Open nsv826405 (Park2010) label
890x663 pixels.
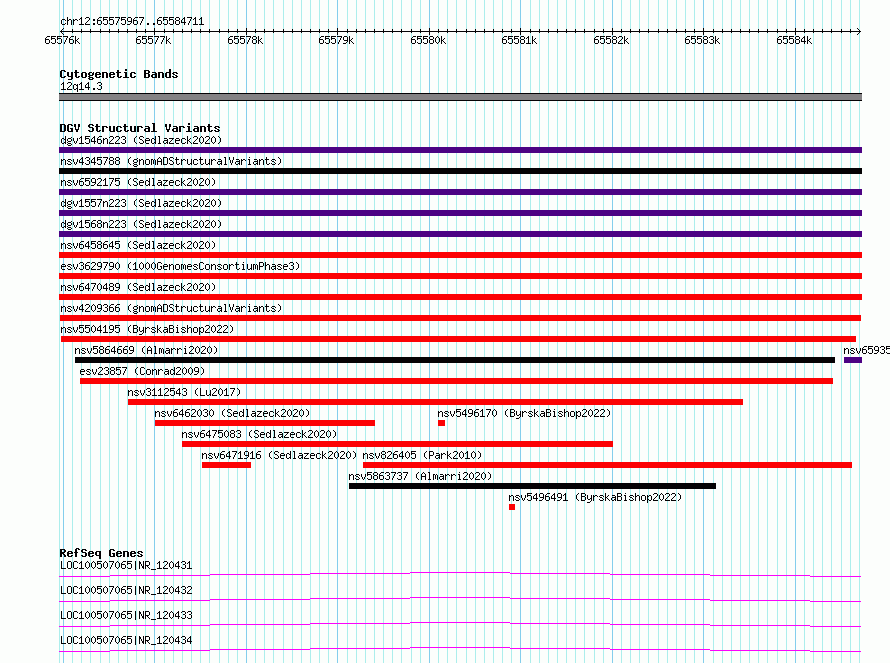[x=422, y=455]
